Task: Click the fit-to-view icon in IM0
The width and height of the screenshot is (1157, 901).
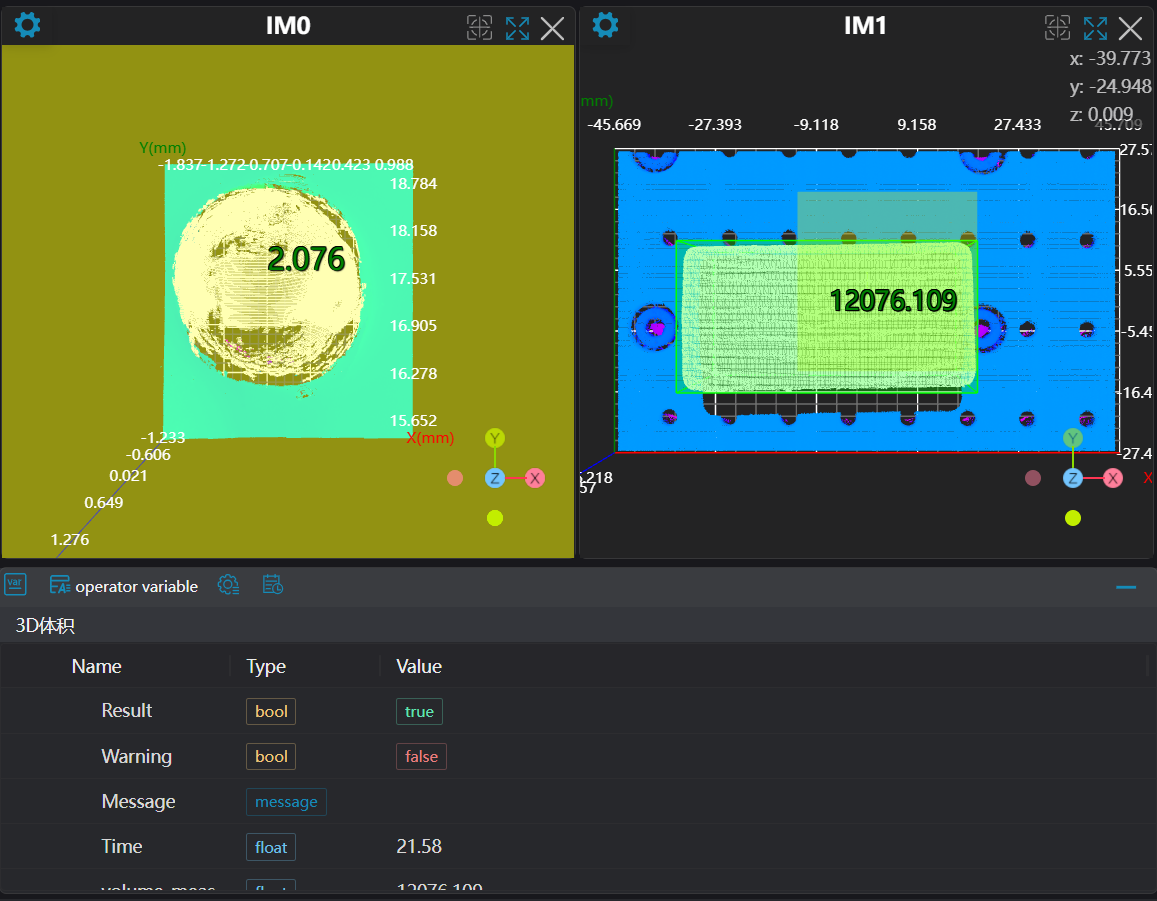Action: pyautogui.click(x=480, y=28)
